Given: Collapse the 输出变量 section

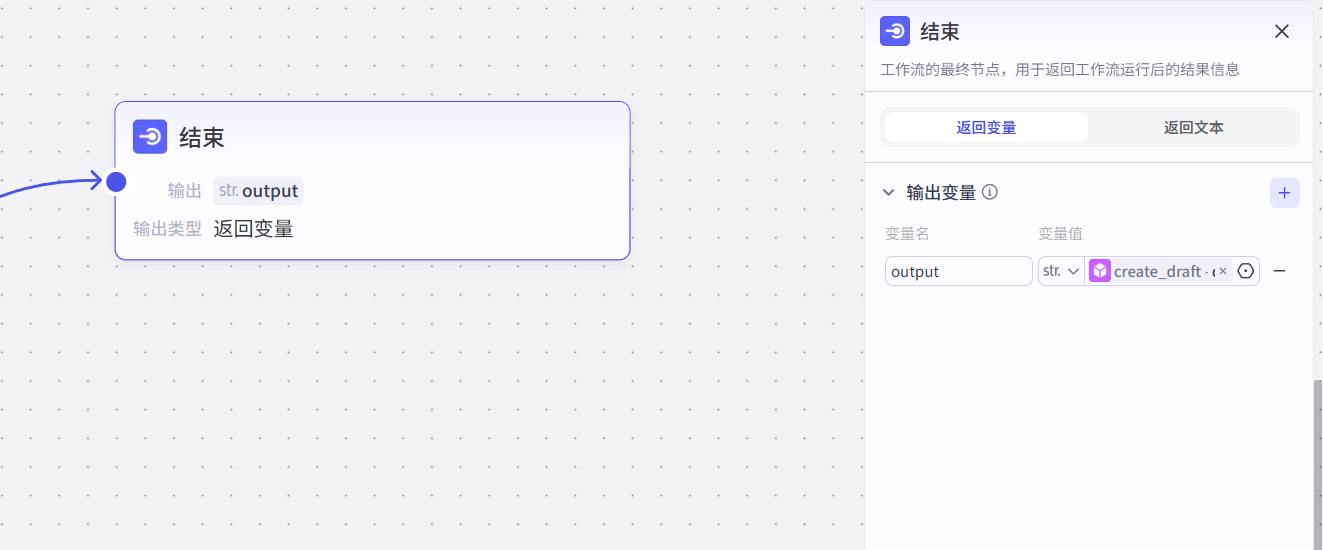Looking at the screenshot, I should pos(888,192).
